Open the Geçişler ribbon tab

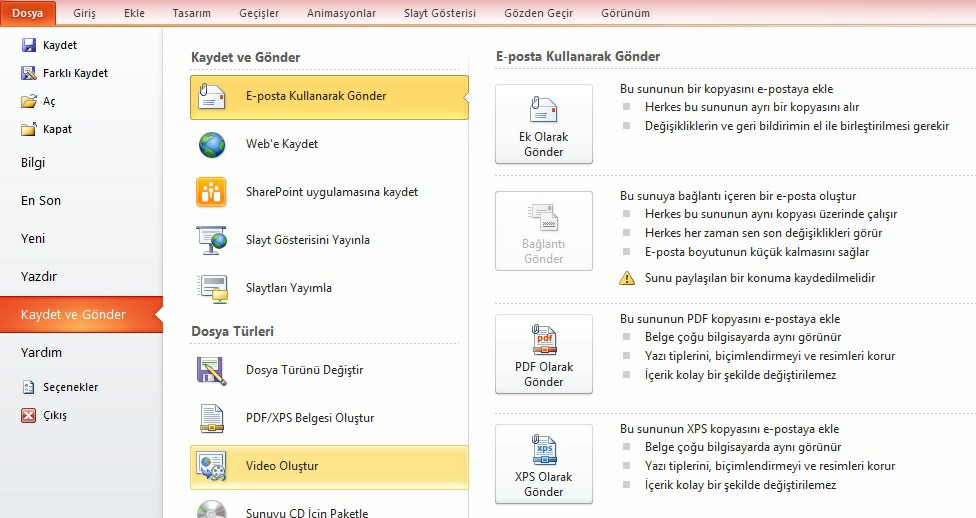(x=259, y=13)
